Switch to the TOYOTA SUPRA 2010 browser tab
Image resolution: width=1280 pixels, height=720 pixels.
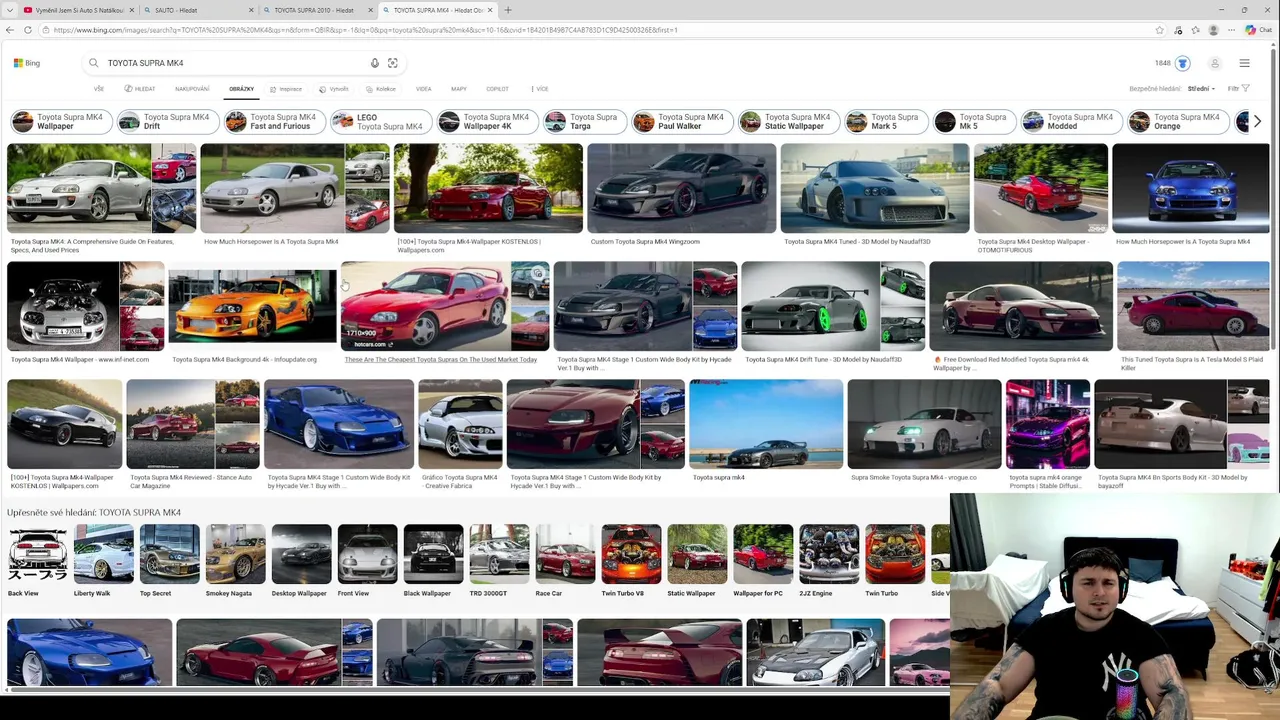318,10
